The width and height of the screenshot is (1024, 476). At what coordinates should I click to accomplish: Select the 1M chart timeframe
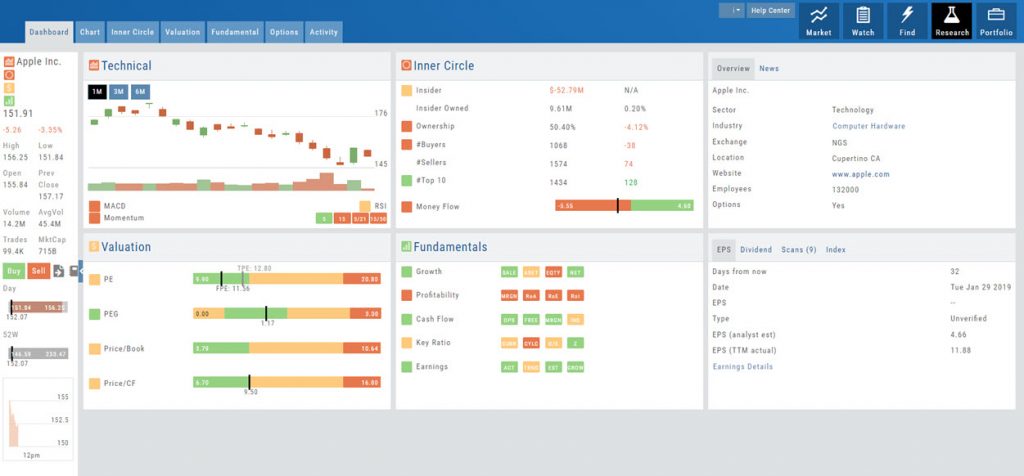click(x=97, y=92)
